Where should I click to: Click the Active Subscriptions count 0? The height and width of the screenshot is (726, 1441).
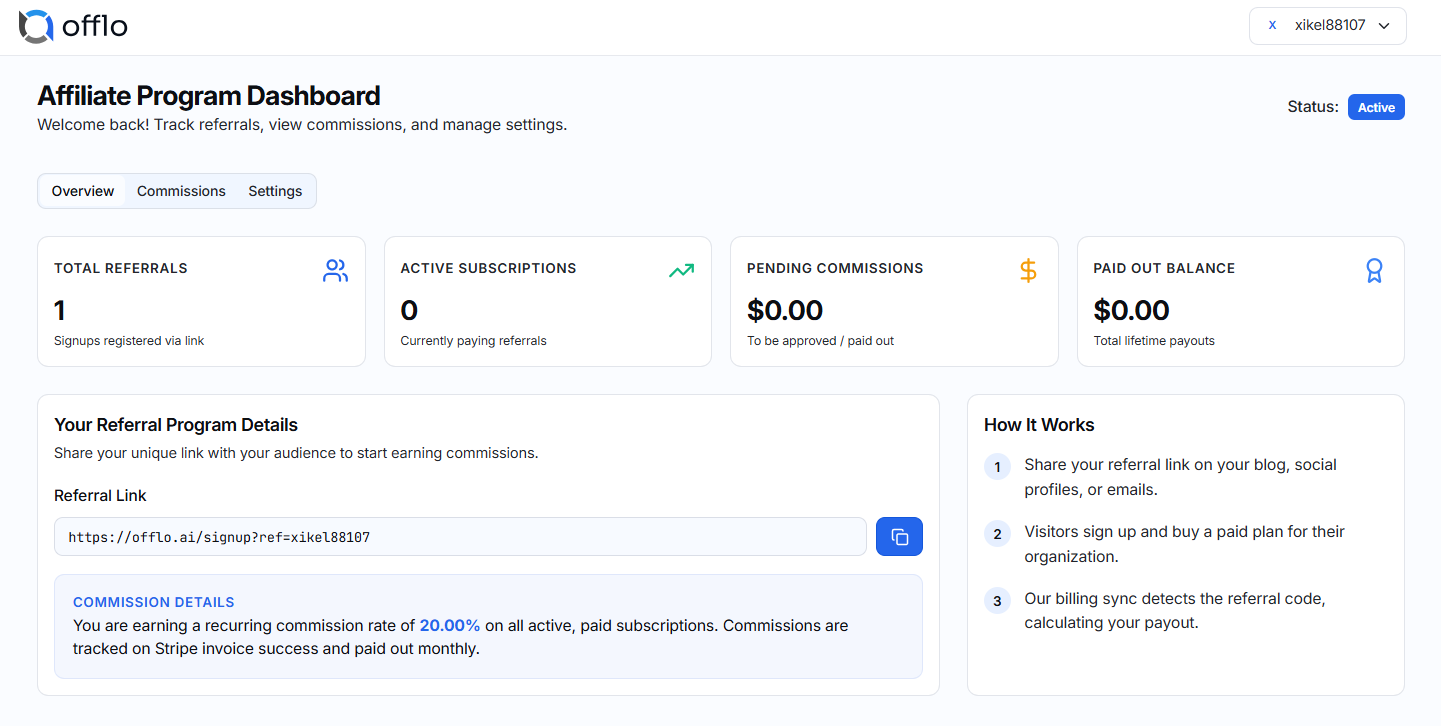coord(409,310)
